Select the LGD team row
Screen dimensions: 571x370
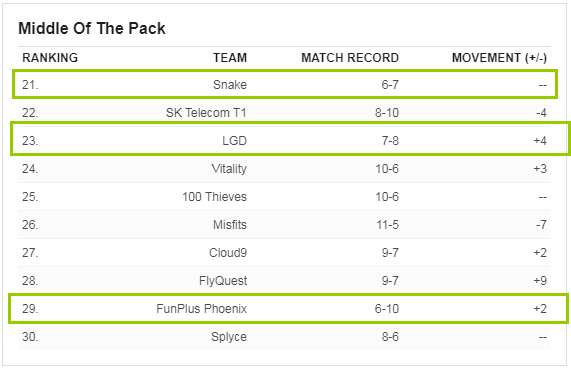pos(290,139)
